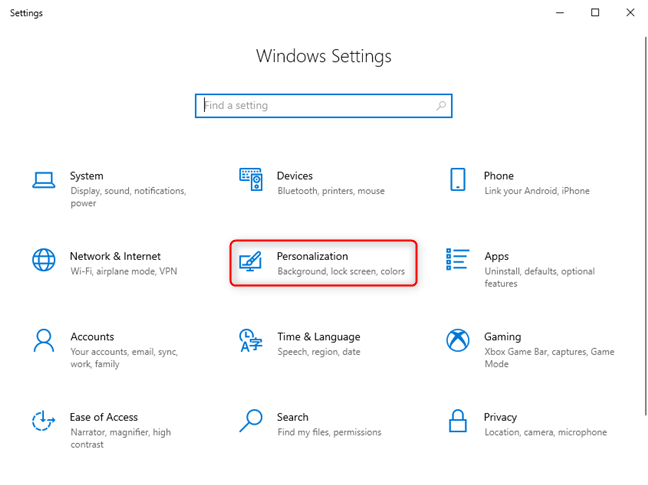Image resolution: width=648 pixels, height=485 pixels.
Task: Click "Link your Android, iPhone" text
Action: (x=537, y=191)
